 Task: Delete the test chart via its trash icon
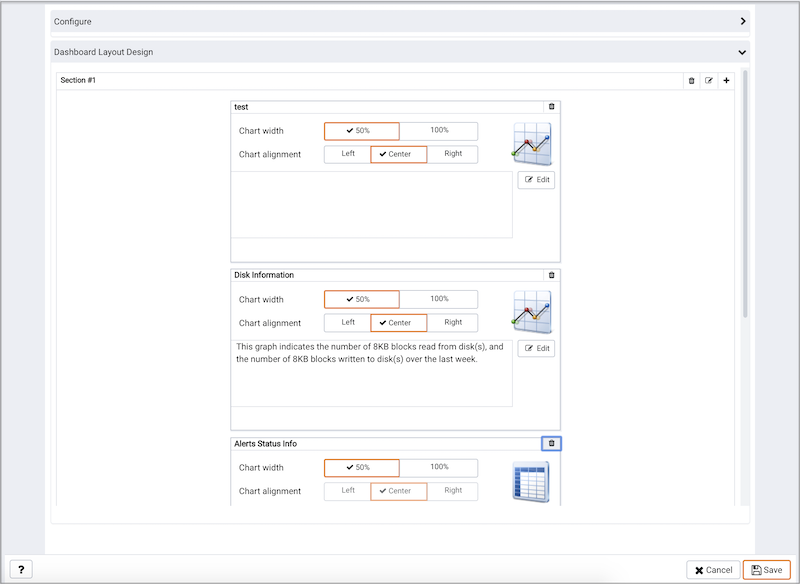tap(552, 107)
